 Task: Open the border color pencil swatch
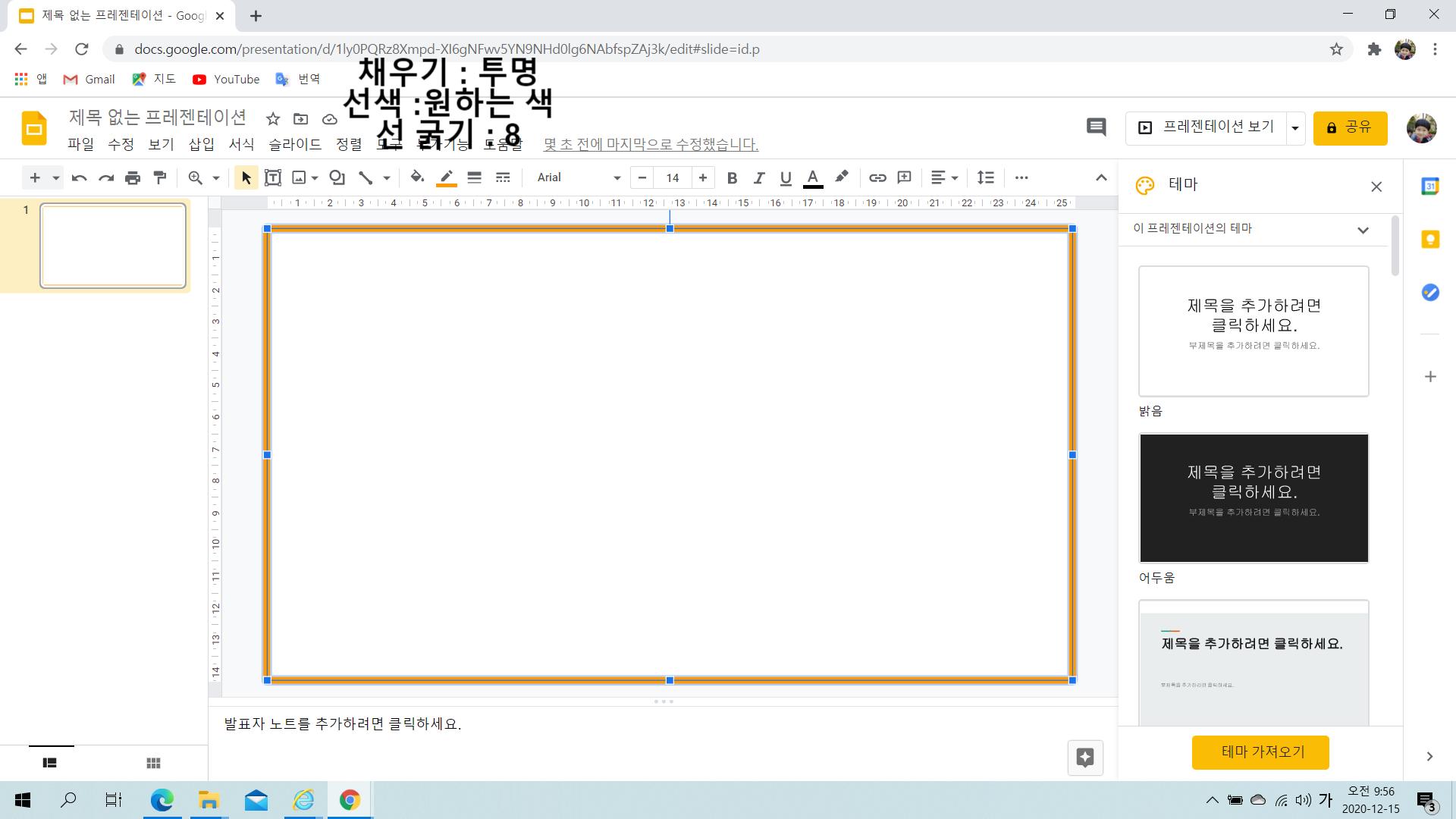coord(447,177)
